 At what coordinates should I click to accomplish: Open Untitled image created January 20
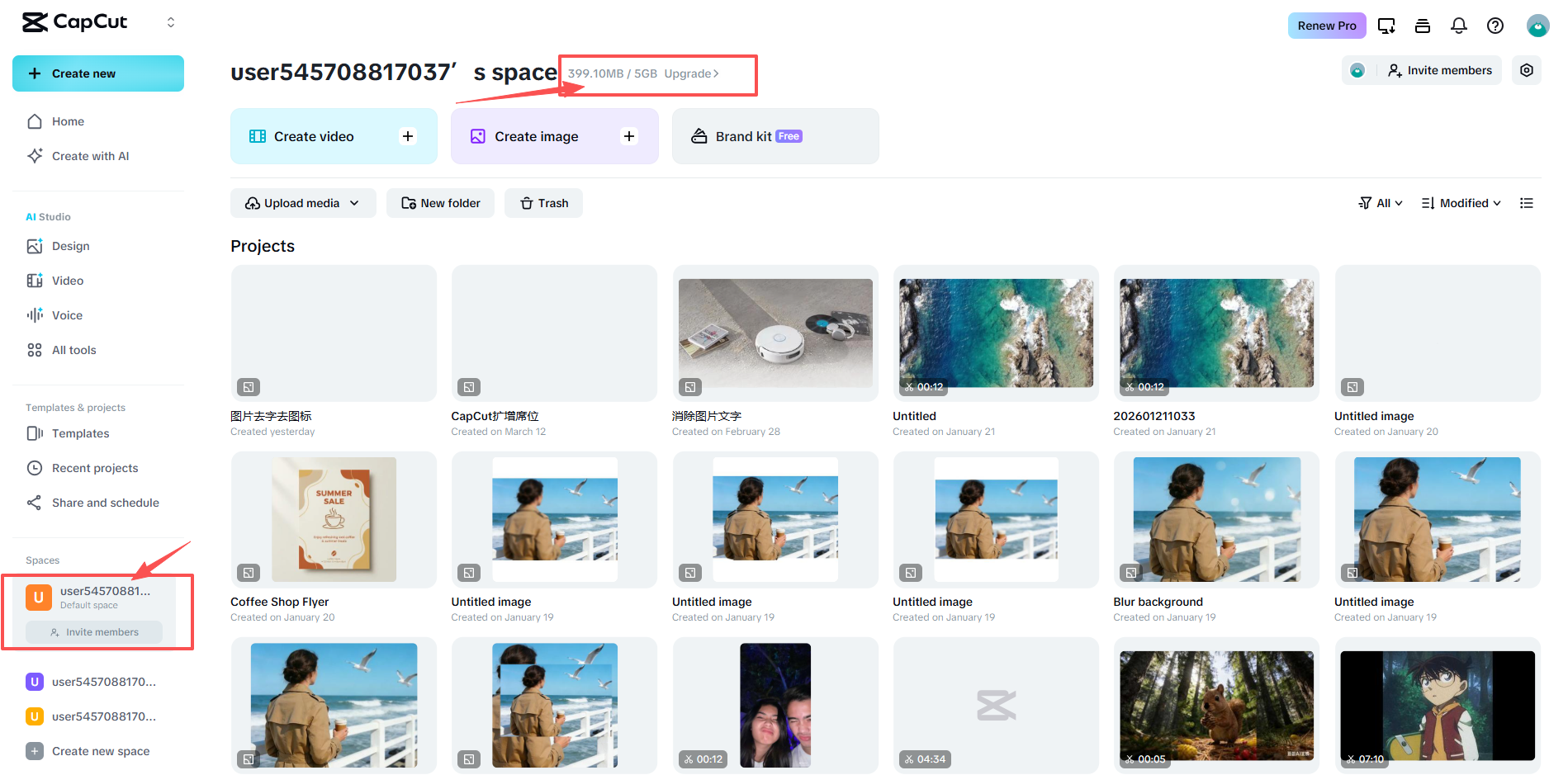tap(1438, 333)
